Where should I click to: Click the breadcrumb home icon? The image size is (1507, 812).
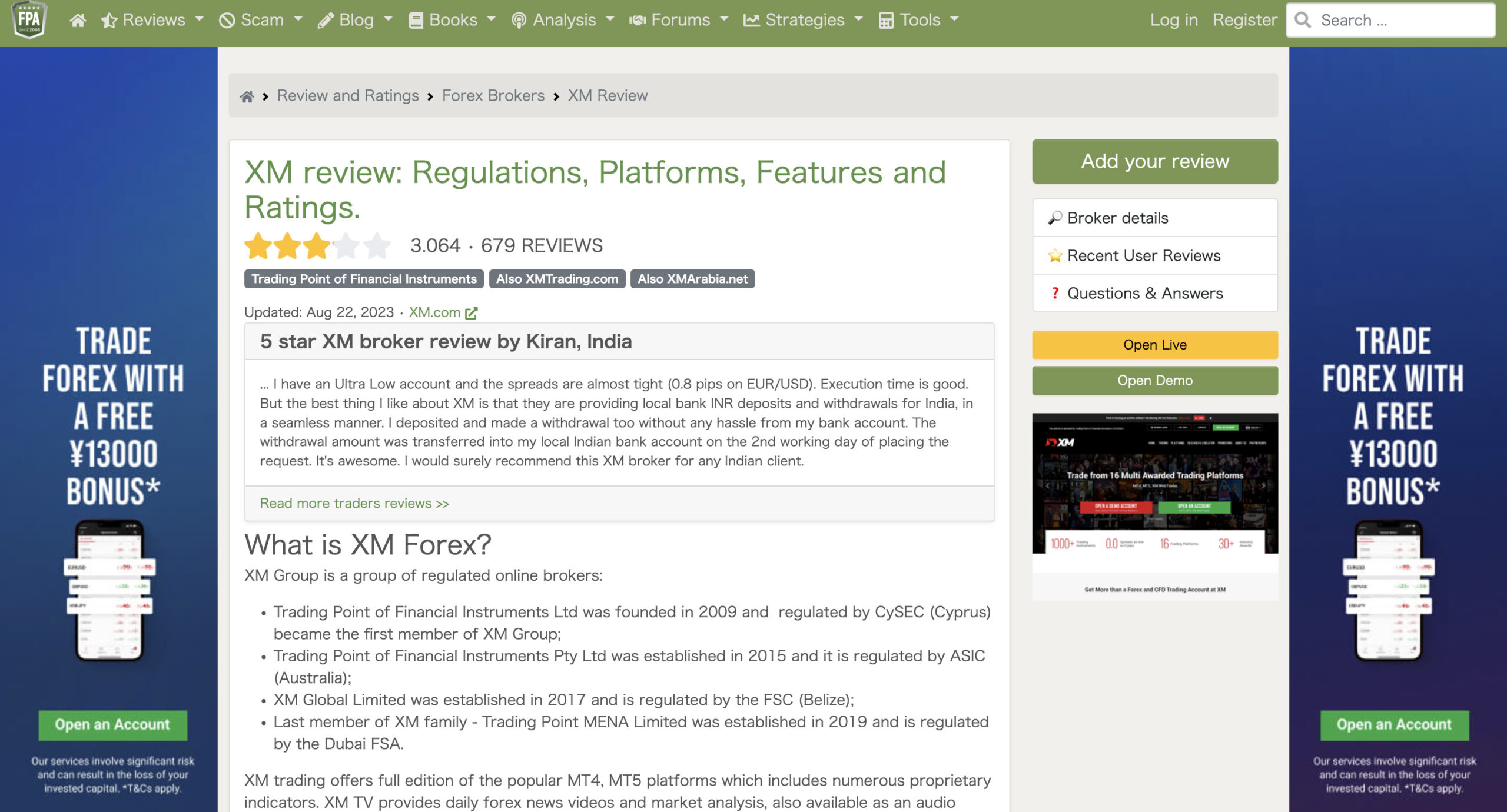pos(247,96)
